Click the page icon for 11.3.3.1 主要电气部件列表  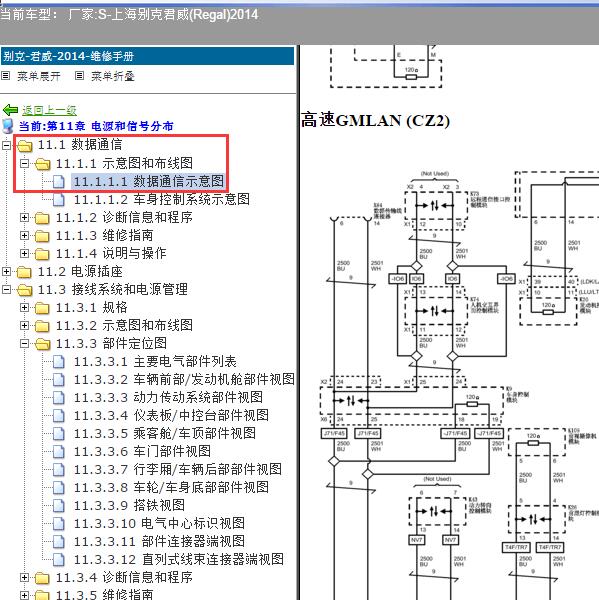click(x=59, y=361)
